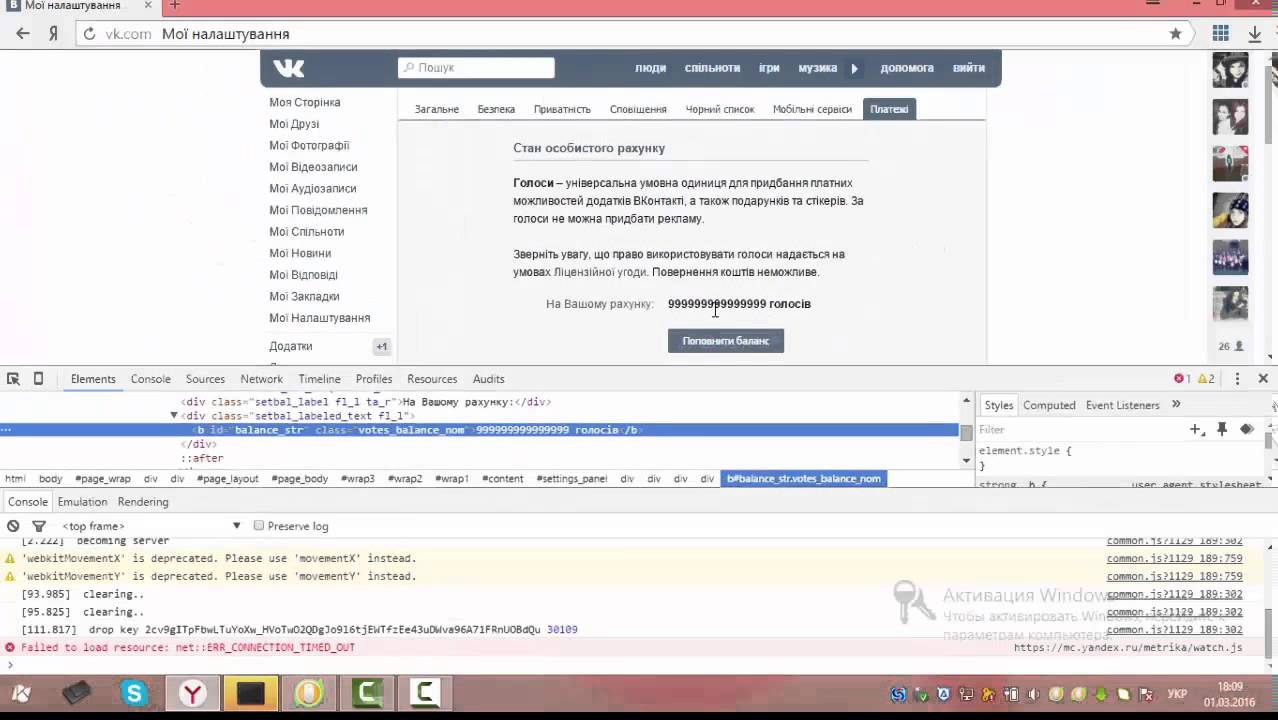Expand more Styles sidebar tabs chevron
1278x720 pixels.
tap(1176, 404)
